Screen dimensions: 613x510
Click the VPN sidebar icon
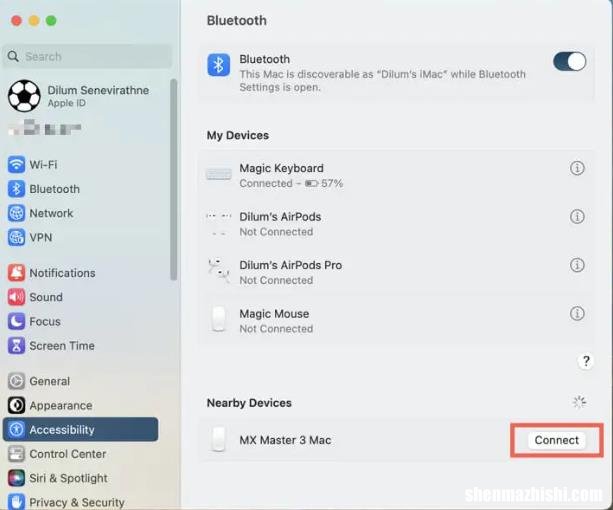click(x=16, y=237)
